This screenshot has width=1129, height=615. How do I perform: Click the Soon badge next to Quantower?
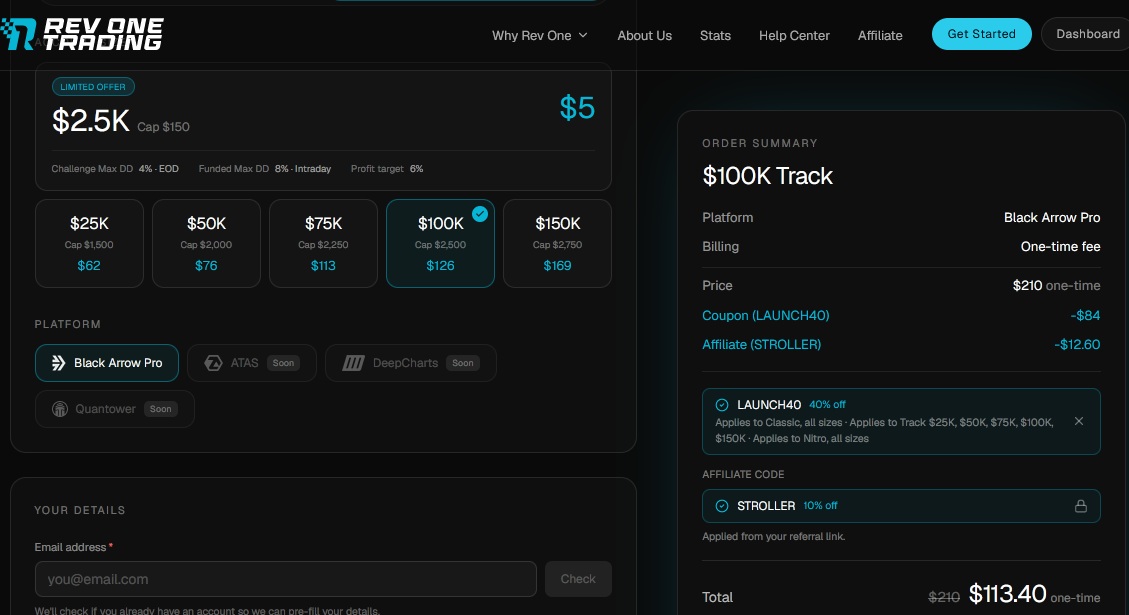pyautogui.click(x=161, y=409)
